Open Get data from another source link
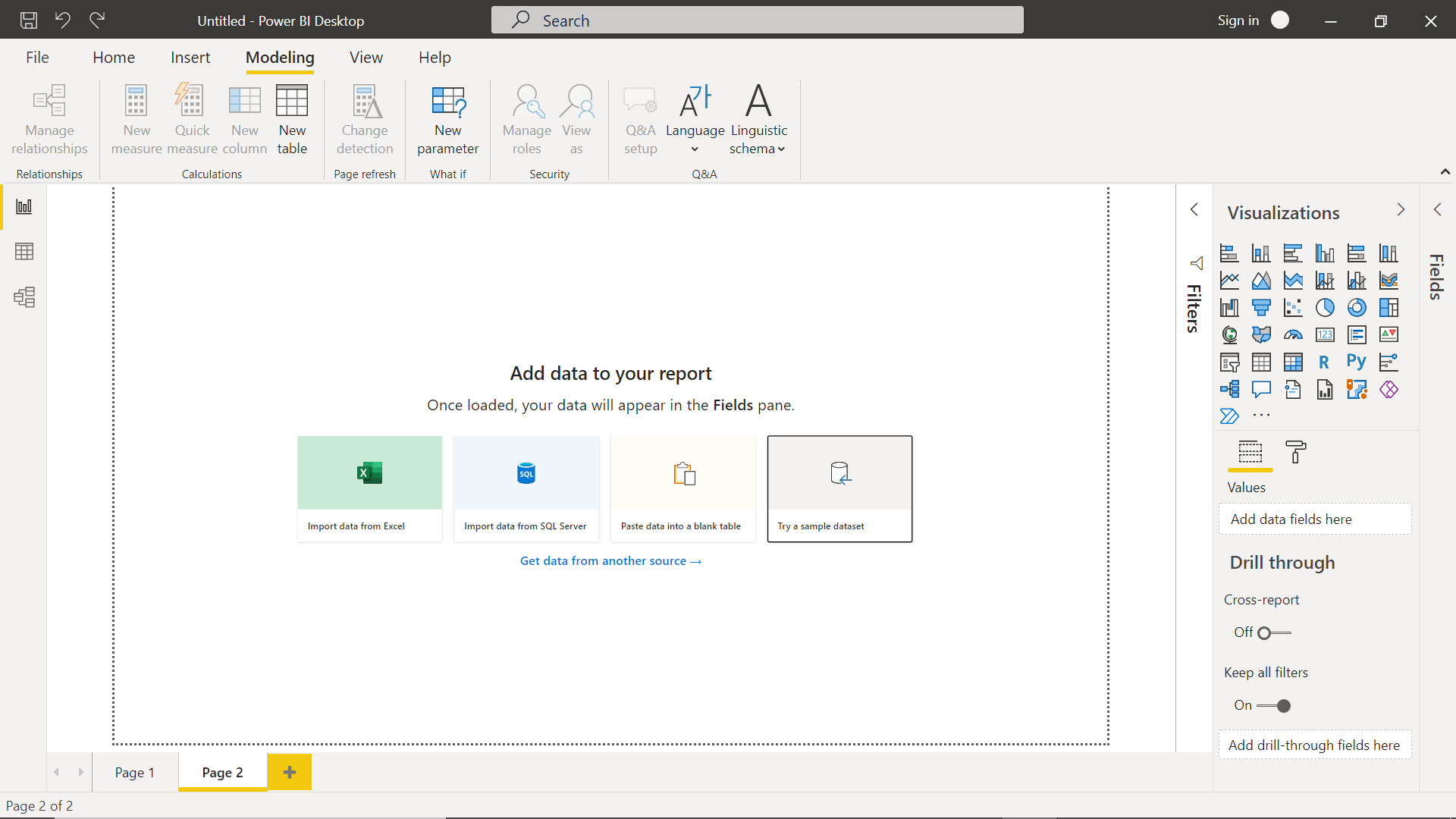 coord(611,560)
